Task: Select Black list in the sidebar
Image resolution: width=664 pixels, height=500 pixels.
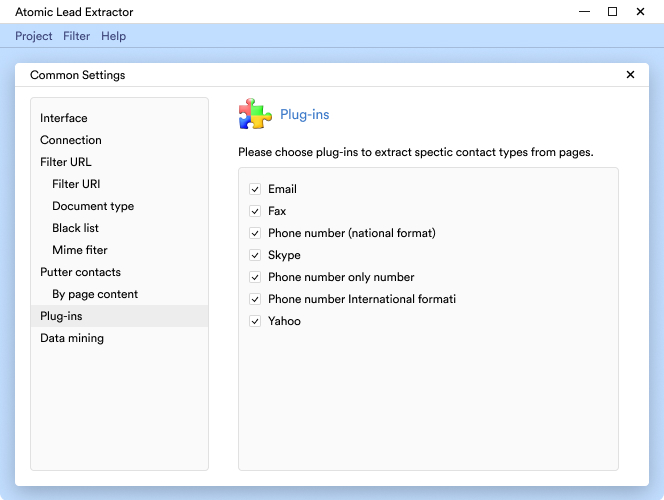Action: (77, 228)
